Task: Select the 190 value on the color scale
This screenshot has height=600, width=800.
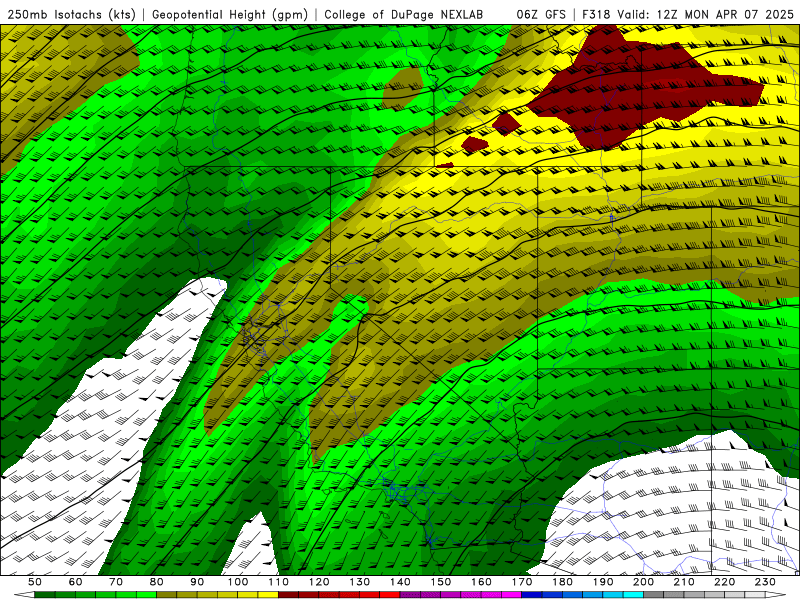Action: click(603, 582)
